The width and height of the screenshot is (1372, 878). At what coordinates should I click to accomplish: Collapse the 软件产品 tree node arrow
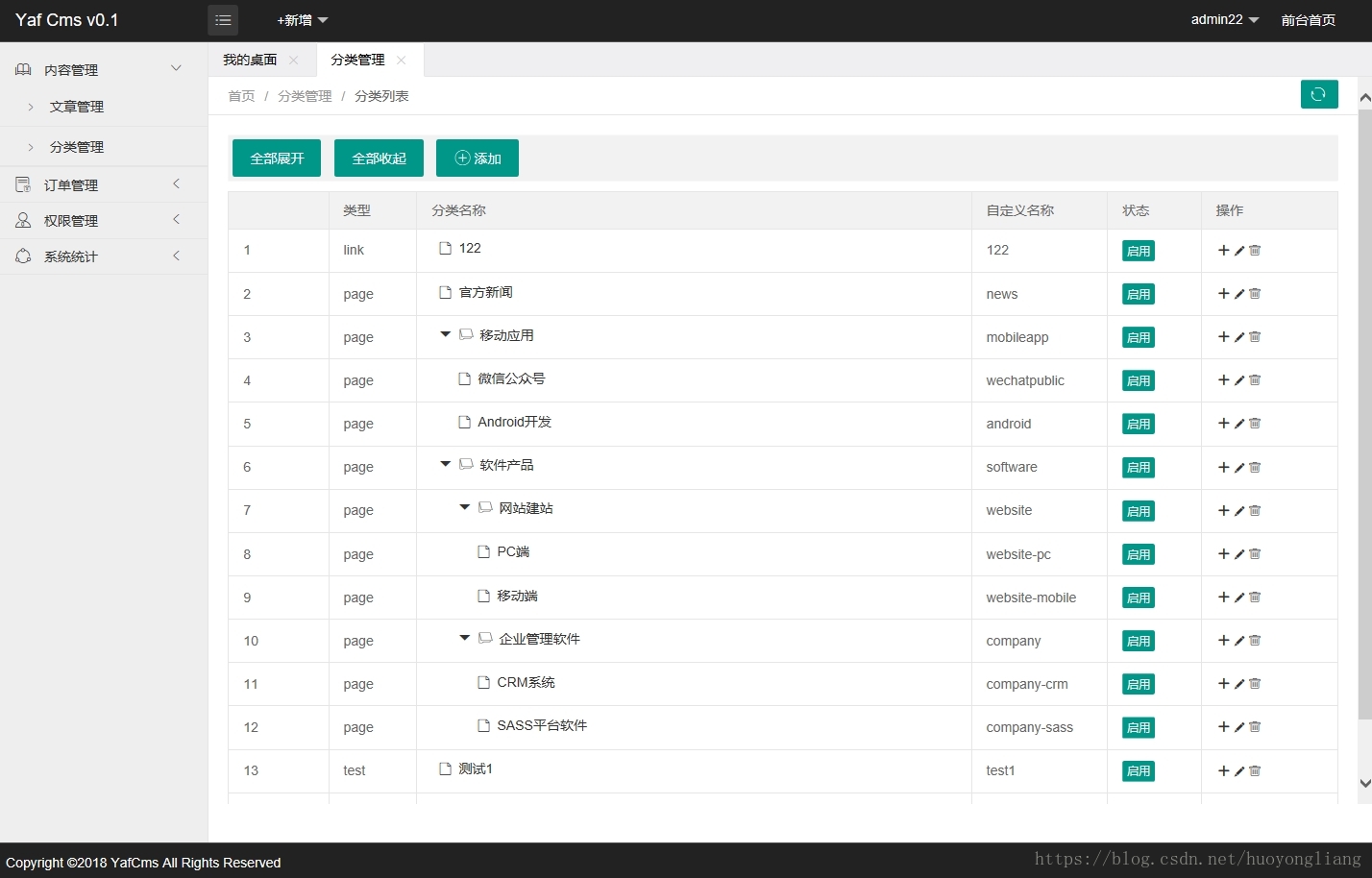click(x=445, y=464)
